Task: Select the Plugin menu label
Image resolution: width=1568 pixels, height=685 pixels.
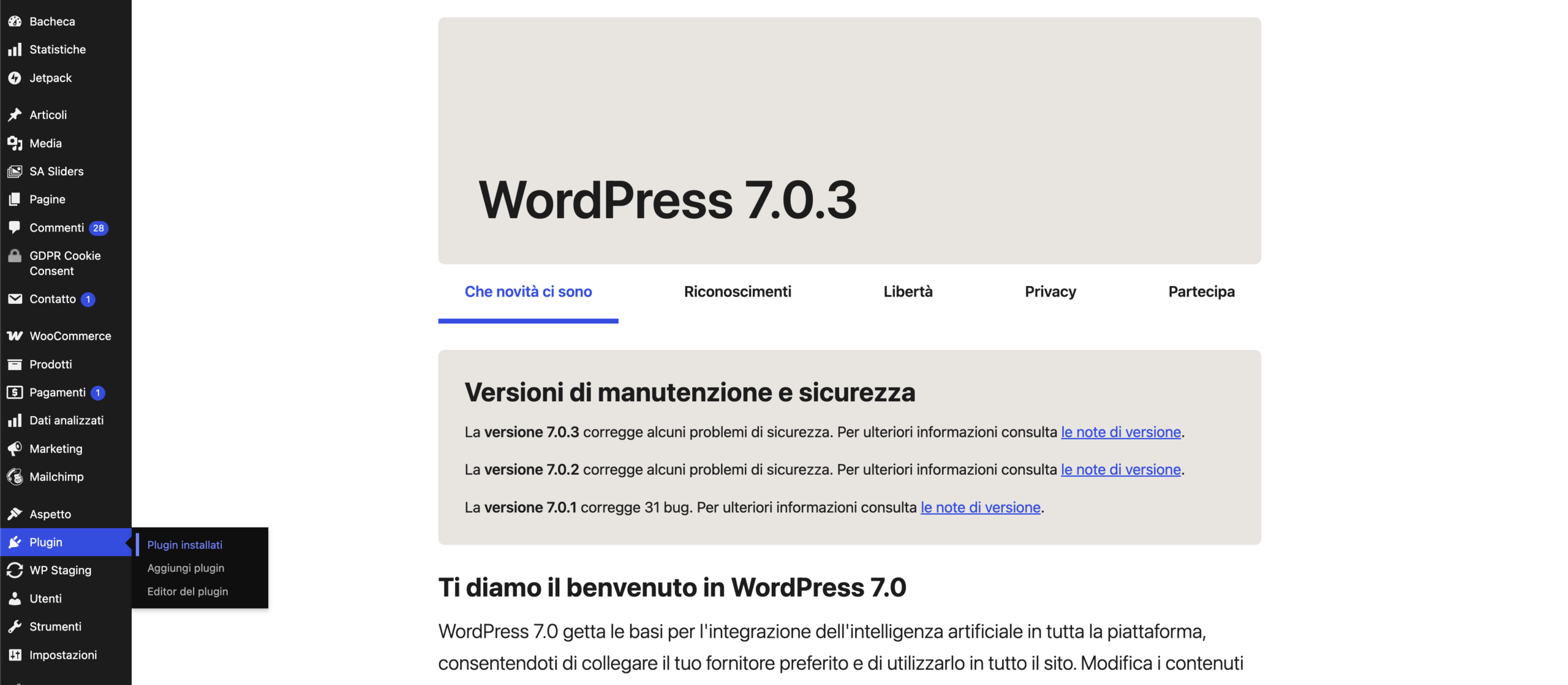Action: click(46, 542)
